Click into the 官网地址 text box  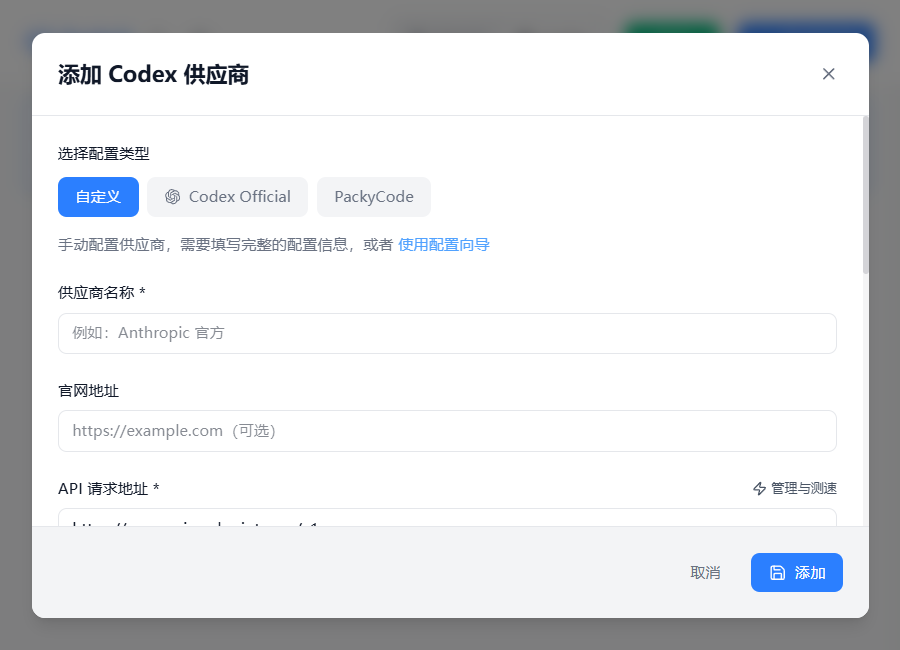click(447, 431)
